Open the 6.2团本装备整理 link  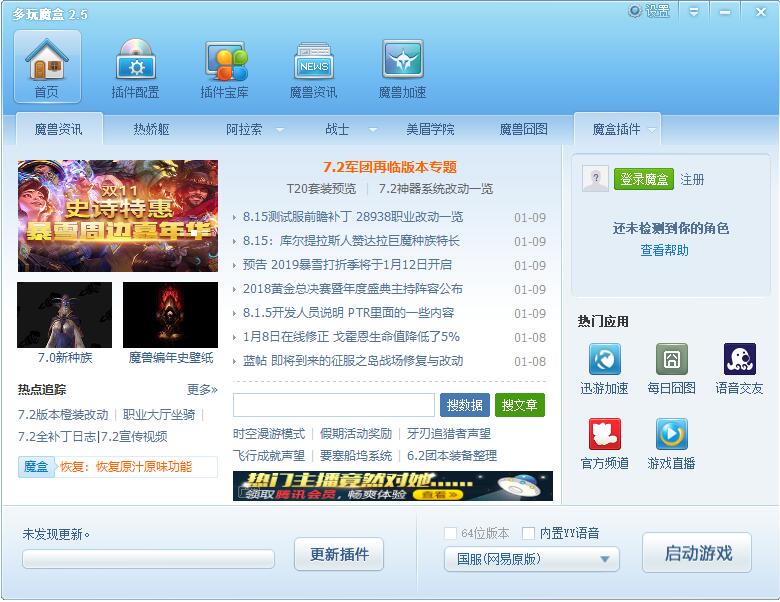[452, 456]
